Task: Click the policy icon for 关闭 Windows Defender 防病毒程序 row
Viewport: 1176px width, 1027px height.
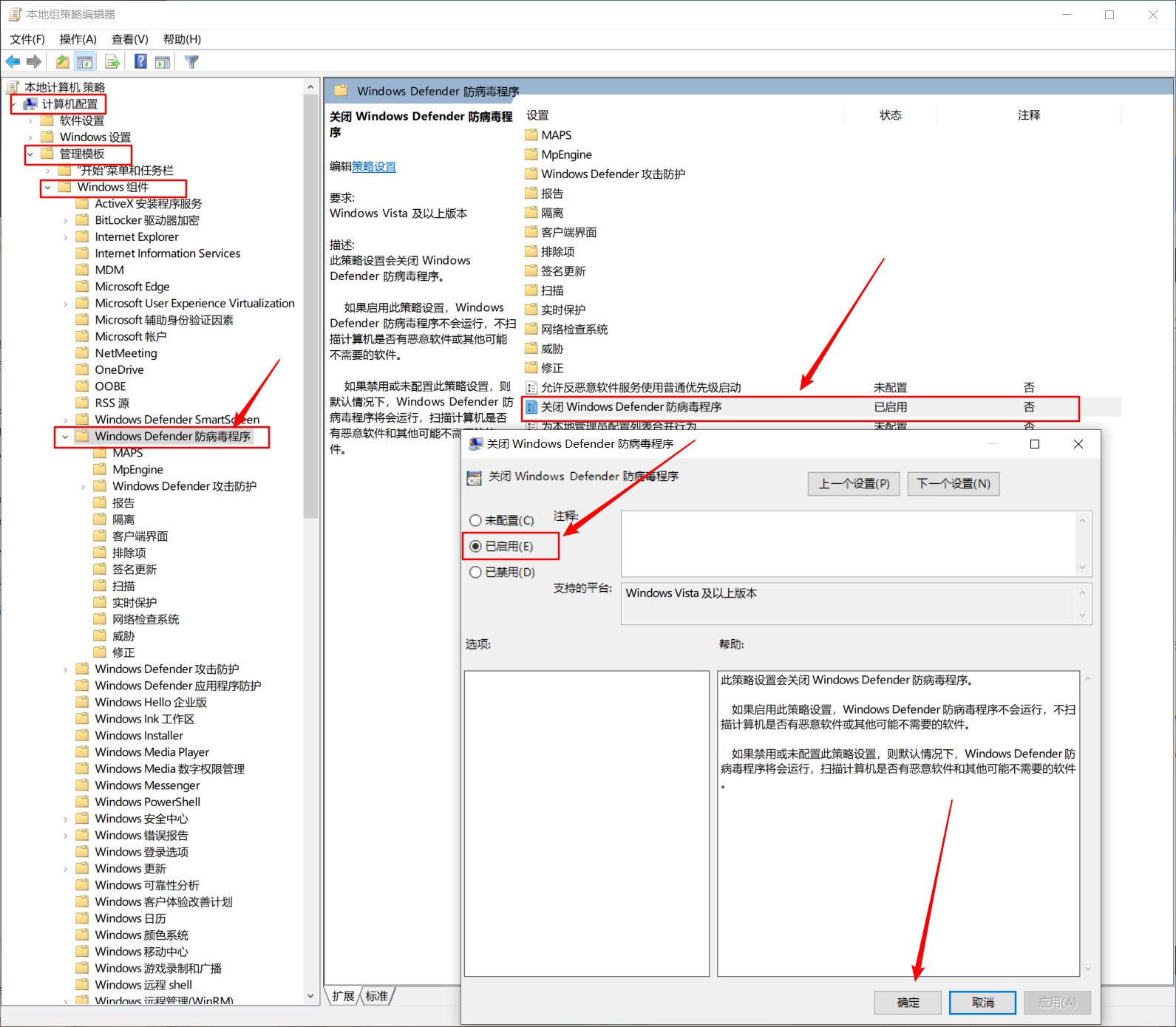Action: pyautogui.click(x=531, y=407)
